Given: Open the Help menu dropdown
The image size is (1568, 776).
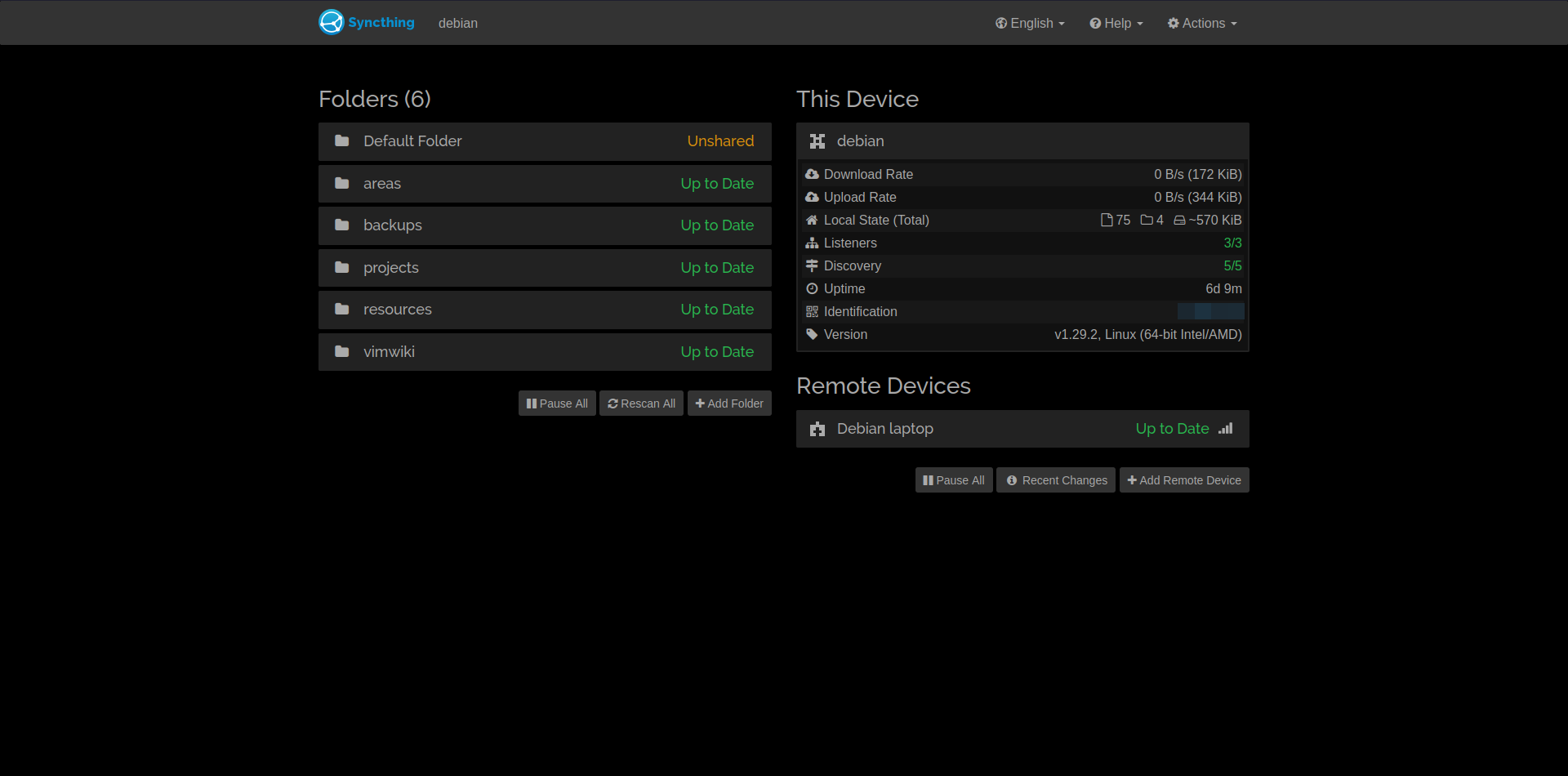Looking at the screenshot, I should [1116, 23].
